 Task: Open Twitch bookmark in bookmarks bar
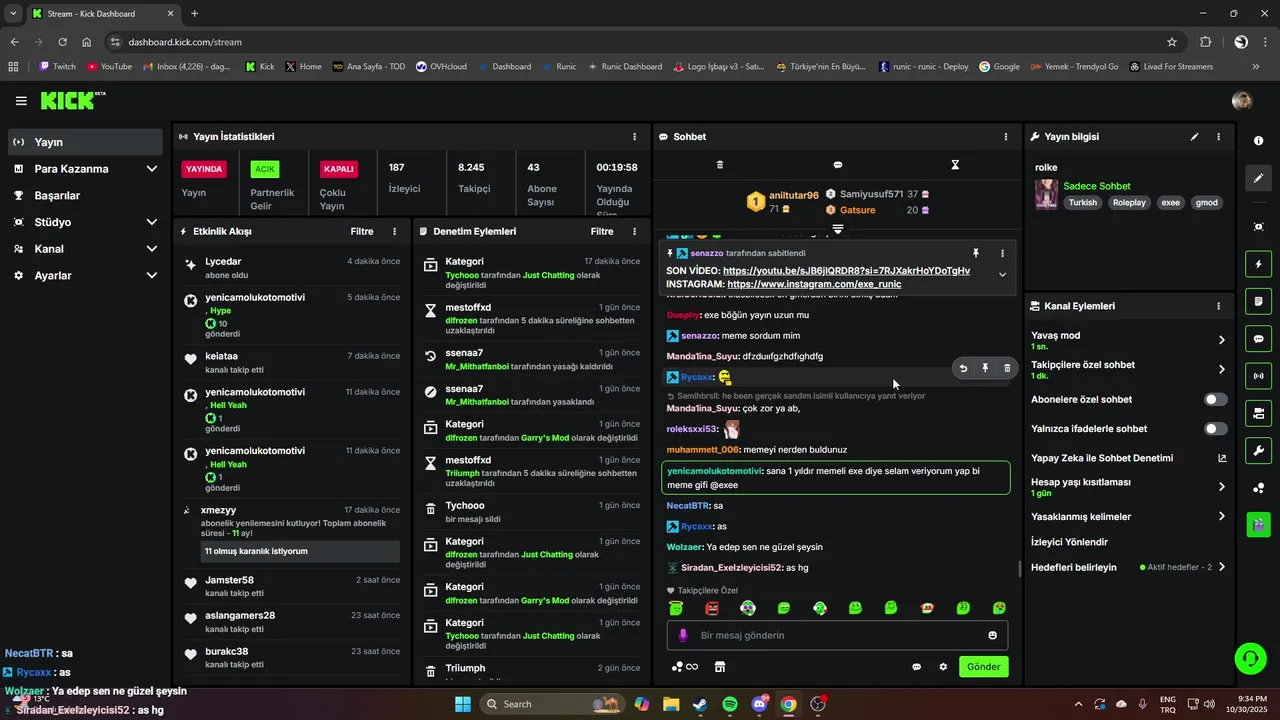click(57, 67)
